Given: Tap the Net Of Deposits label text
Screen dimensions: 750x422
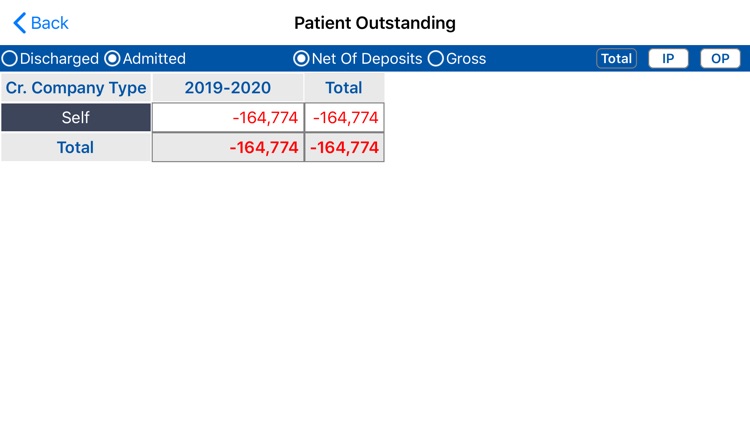Looking at the screenshot, I should (367, 59).
